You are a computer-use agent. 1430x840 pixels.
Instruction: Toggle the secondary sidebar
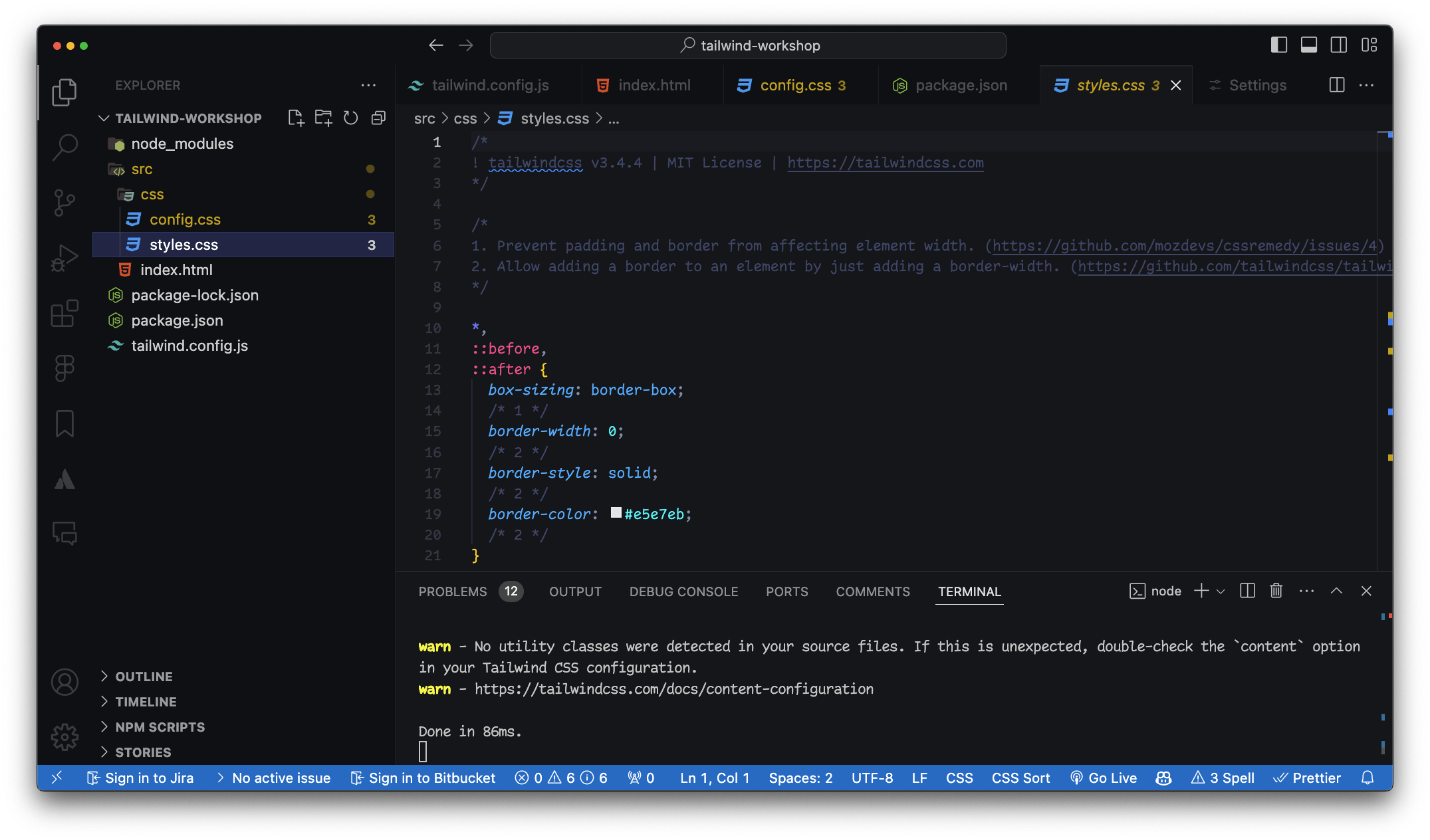click(1338, 45)
